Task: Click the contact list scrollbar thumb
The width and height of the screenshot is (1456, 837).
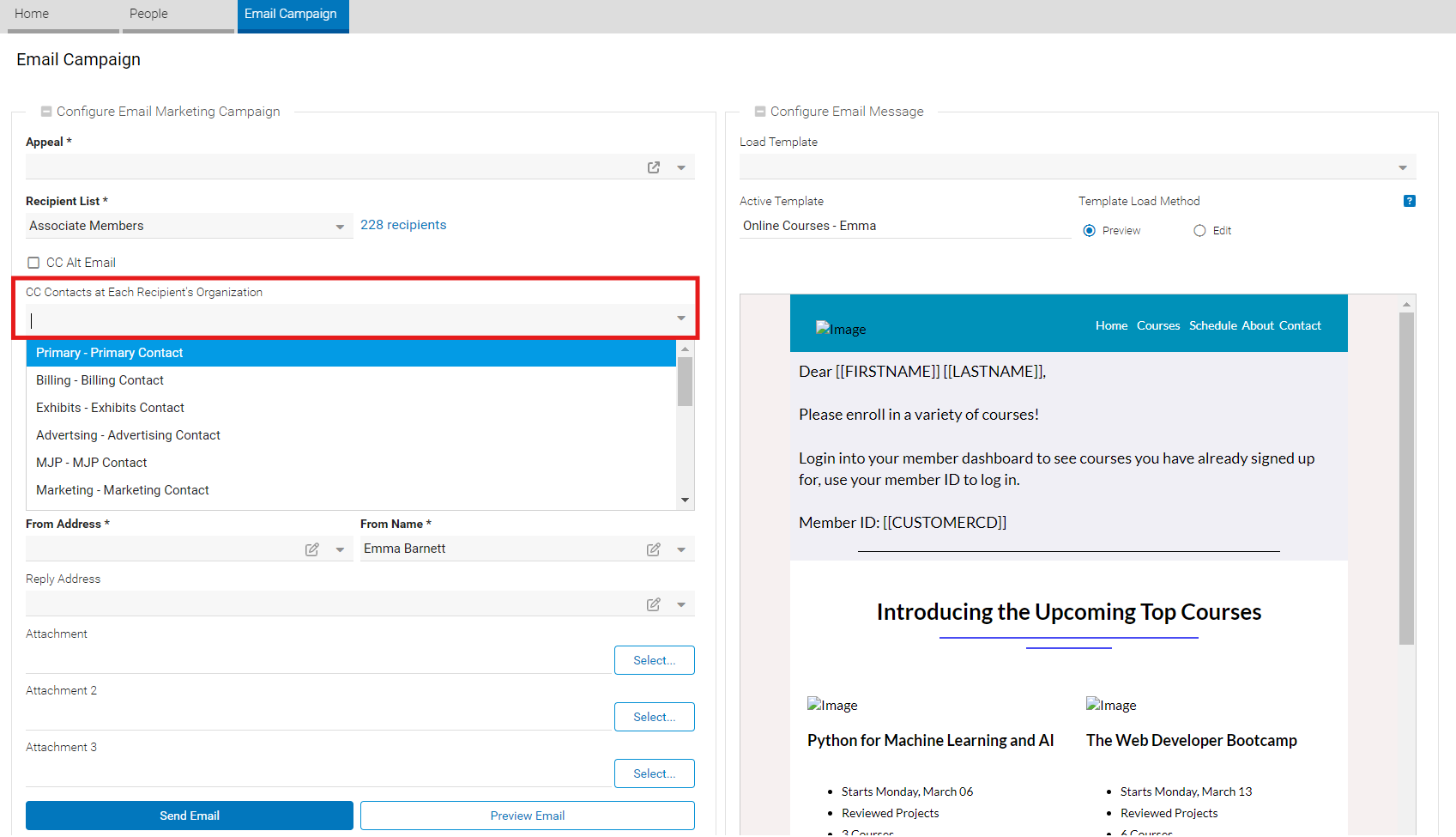Action: (x=685, y=381)
